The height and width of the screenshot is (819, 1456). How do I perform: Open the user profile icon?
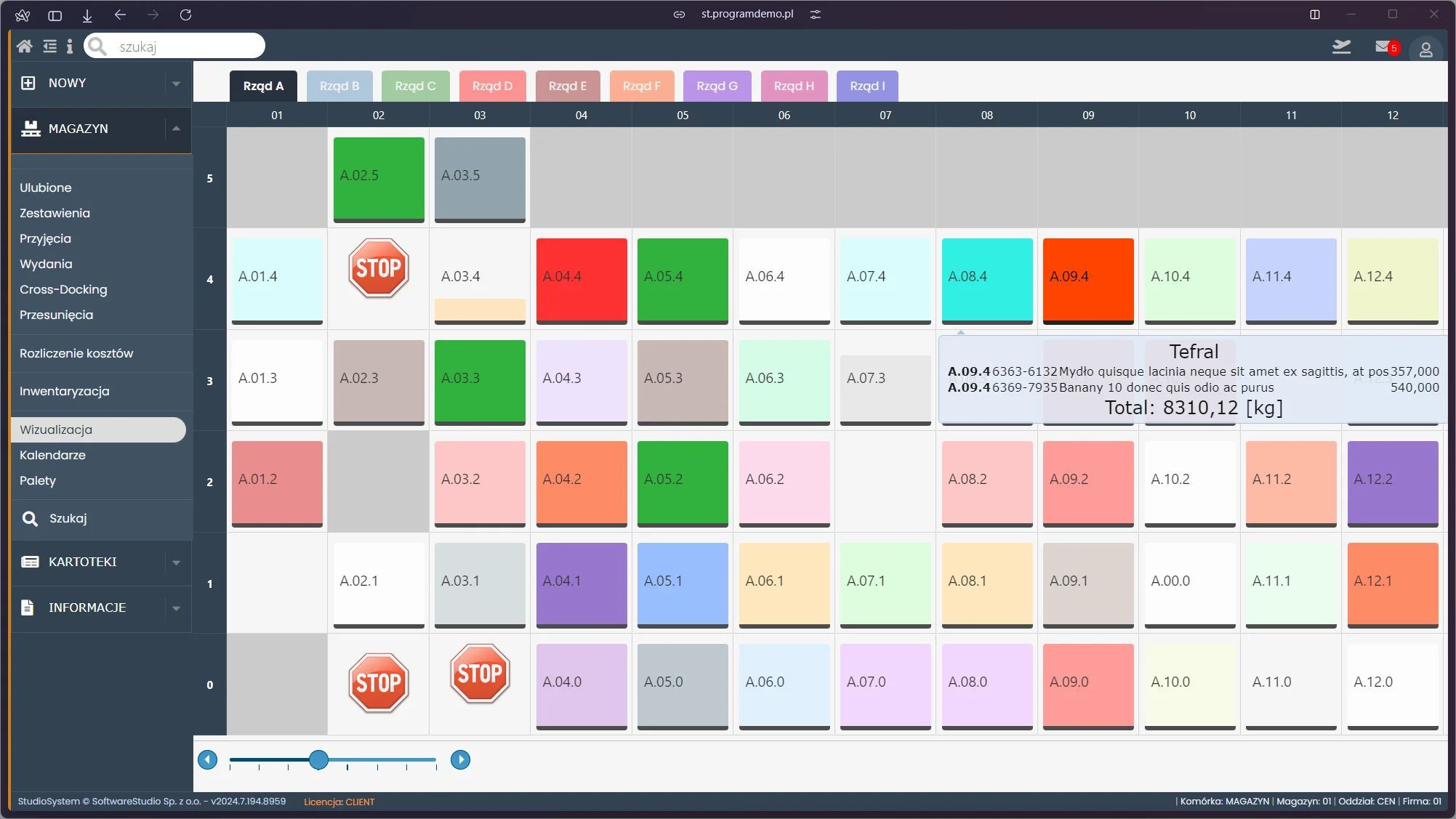[x=1425, y=49]
